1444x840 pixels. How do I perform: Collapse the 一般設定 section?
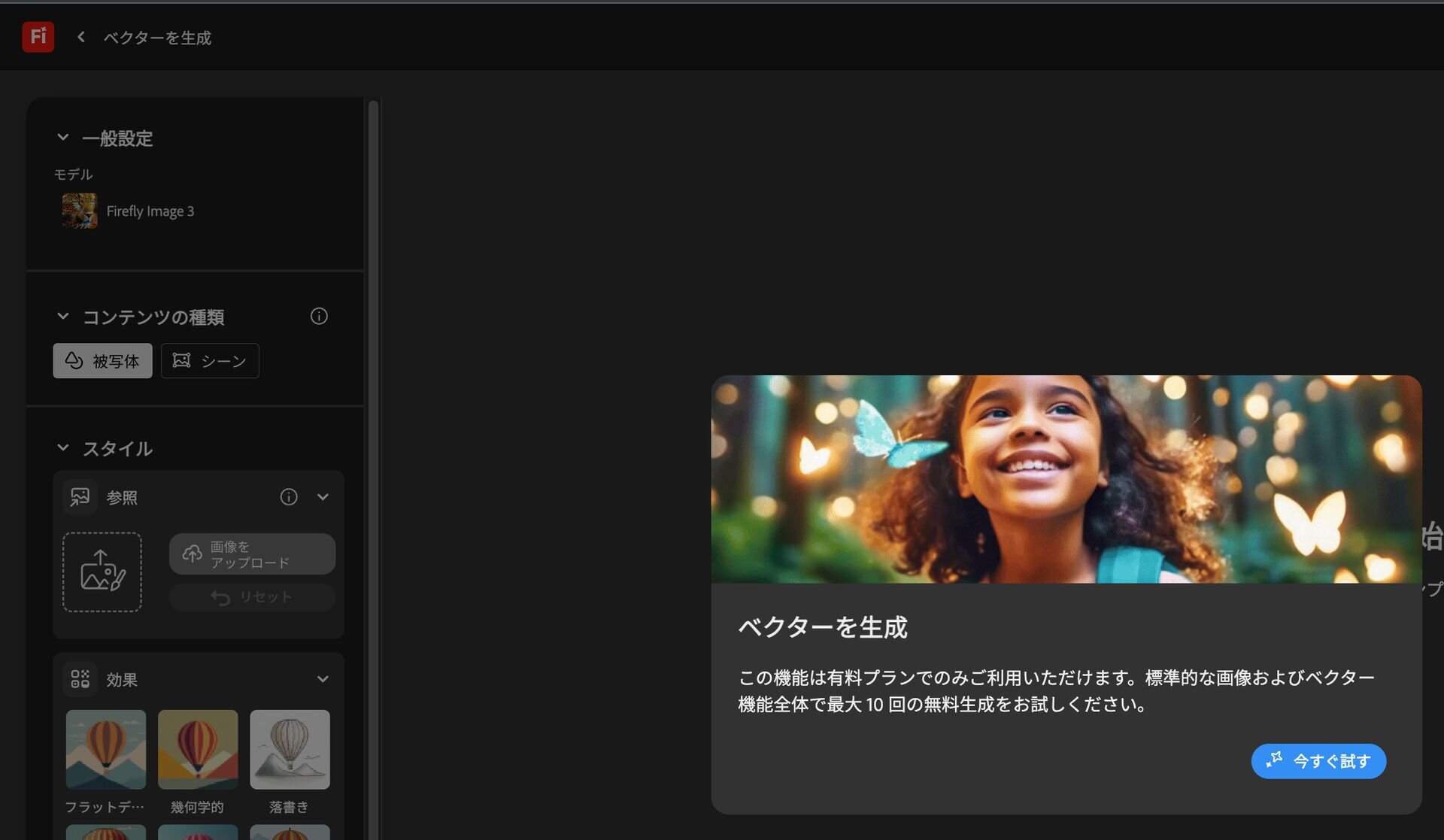pos(63,138)
